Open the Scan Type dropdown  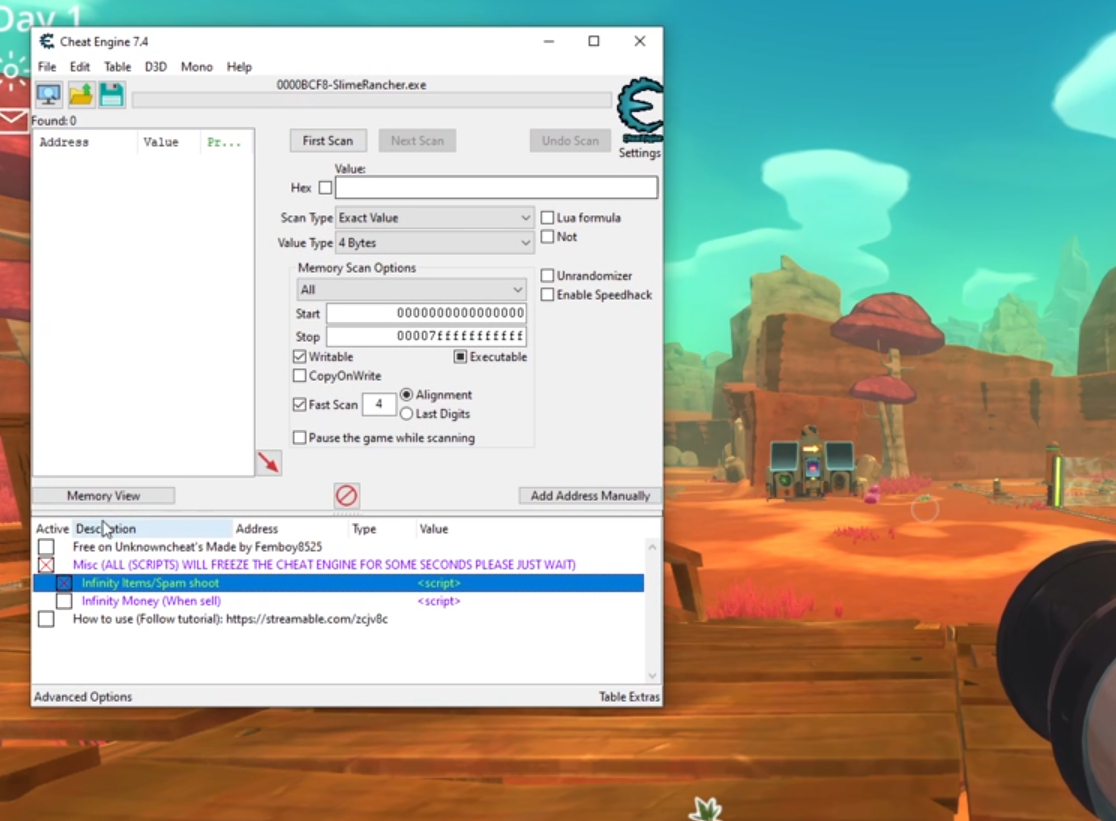[434, 218]
